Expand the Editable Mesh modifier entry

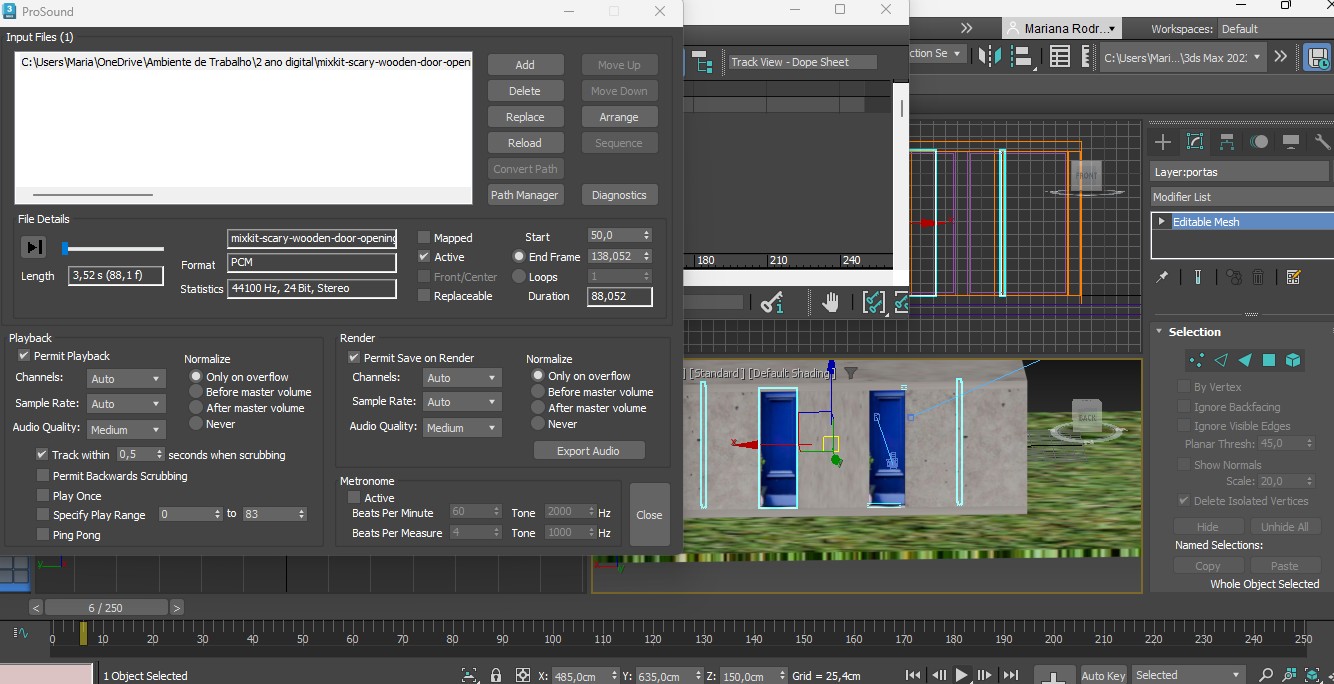coord(1162,222)
